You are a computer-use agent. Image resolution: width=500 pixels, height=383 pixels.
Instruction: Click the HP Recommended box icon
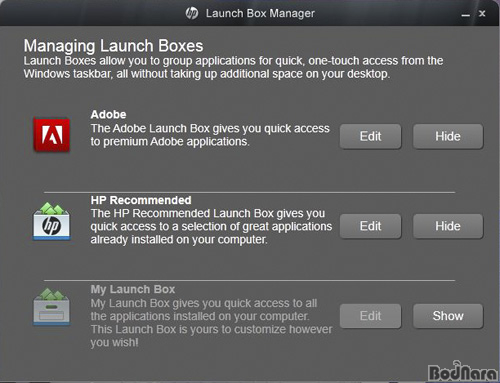point(52,221)
